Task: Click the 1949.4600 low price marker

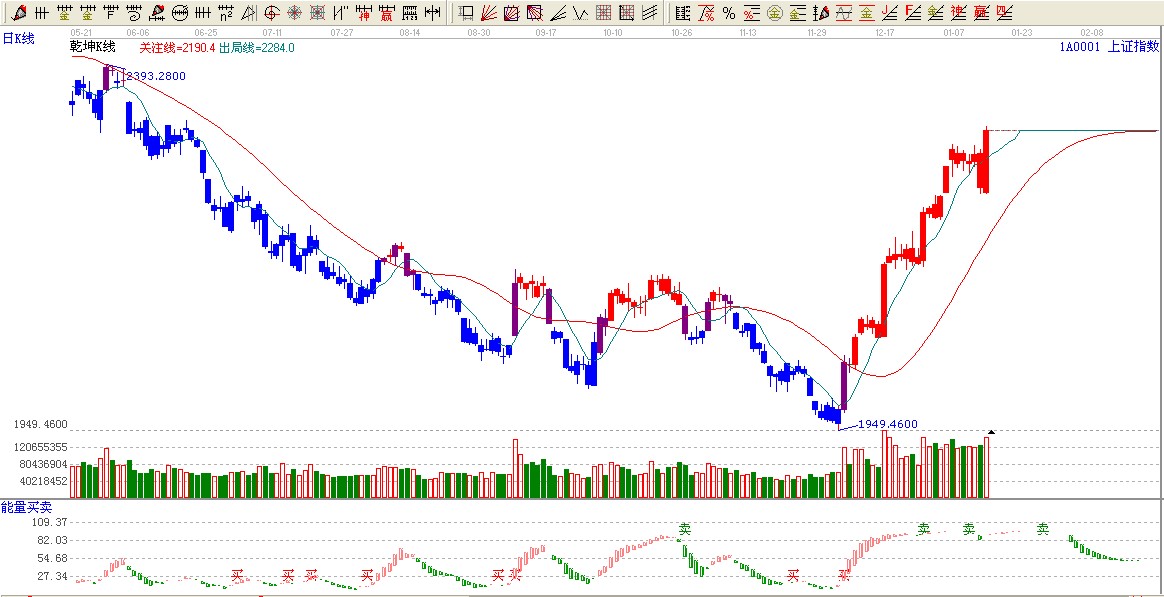Action: pyautogui.click(x=887, y=424)
